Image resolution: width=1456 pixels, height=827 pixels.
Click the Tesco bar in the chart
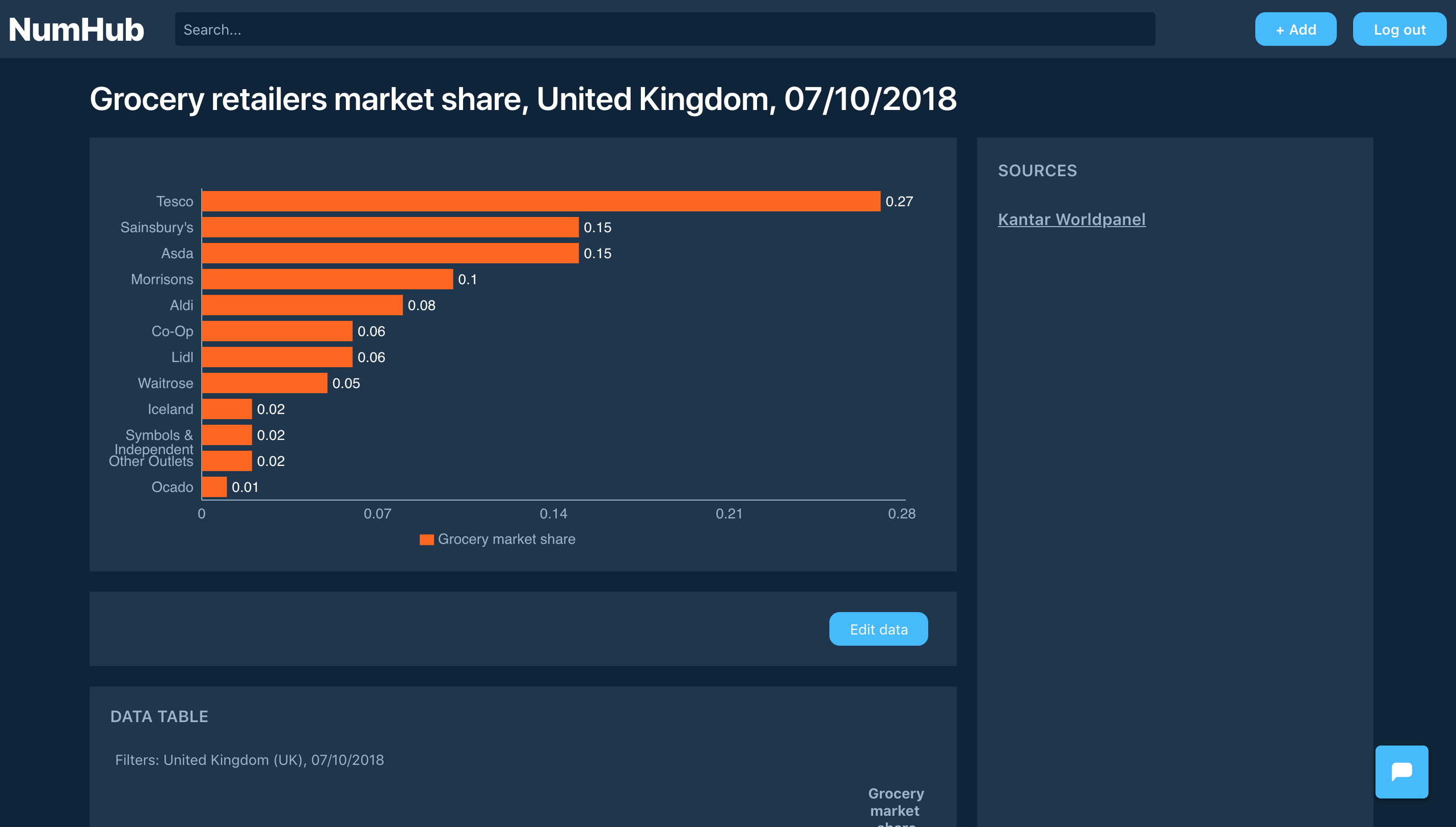click(541, 201)
